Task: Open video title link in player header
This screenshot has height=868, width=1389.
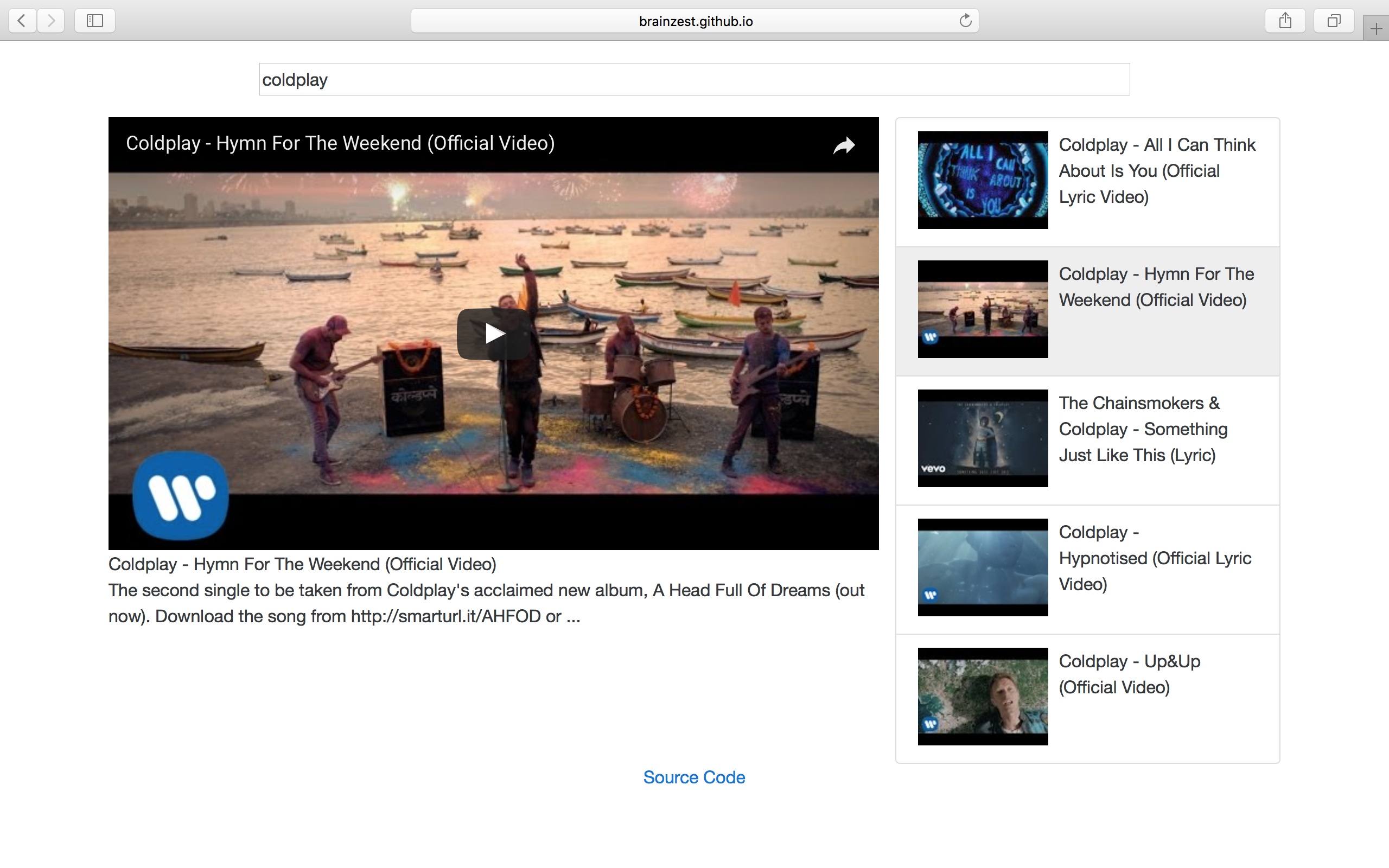Action: click(340, 143)
